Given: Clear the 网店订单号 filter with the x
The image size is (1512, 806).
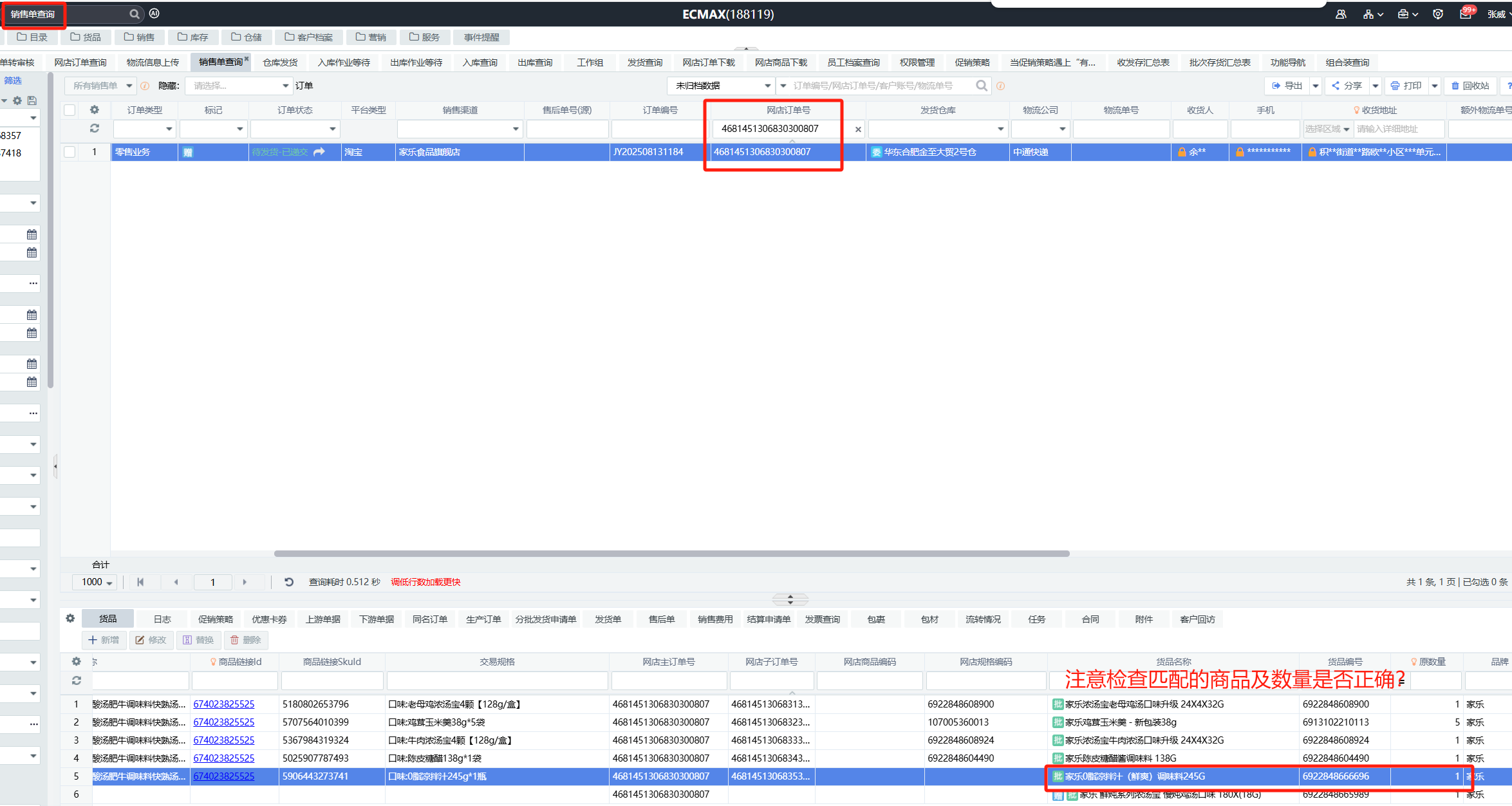Looking at the screenshot, I should pyautogui.click(x=858, y=129).
